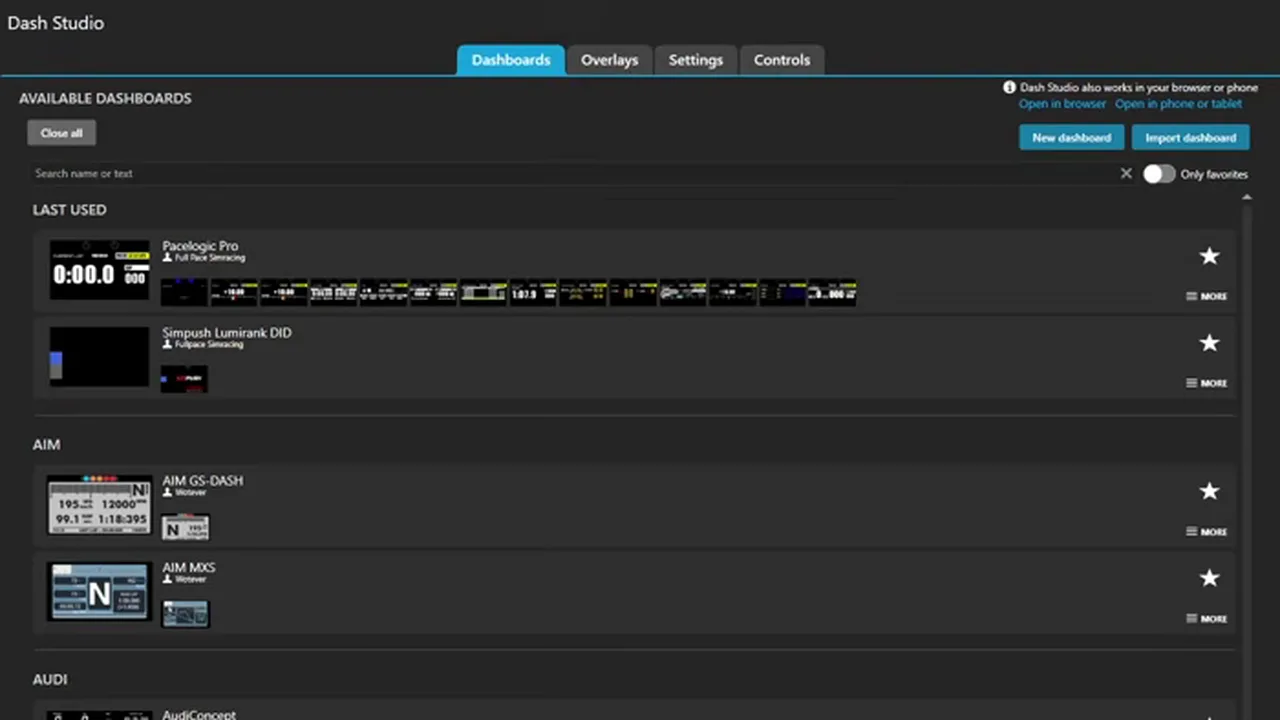Click the Close all button
Image resolution: width=1280 pixels, height=720 pixels.
tap(62, 133)
